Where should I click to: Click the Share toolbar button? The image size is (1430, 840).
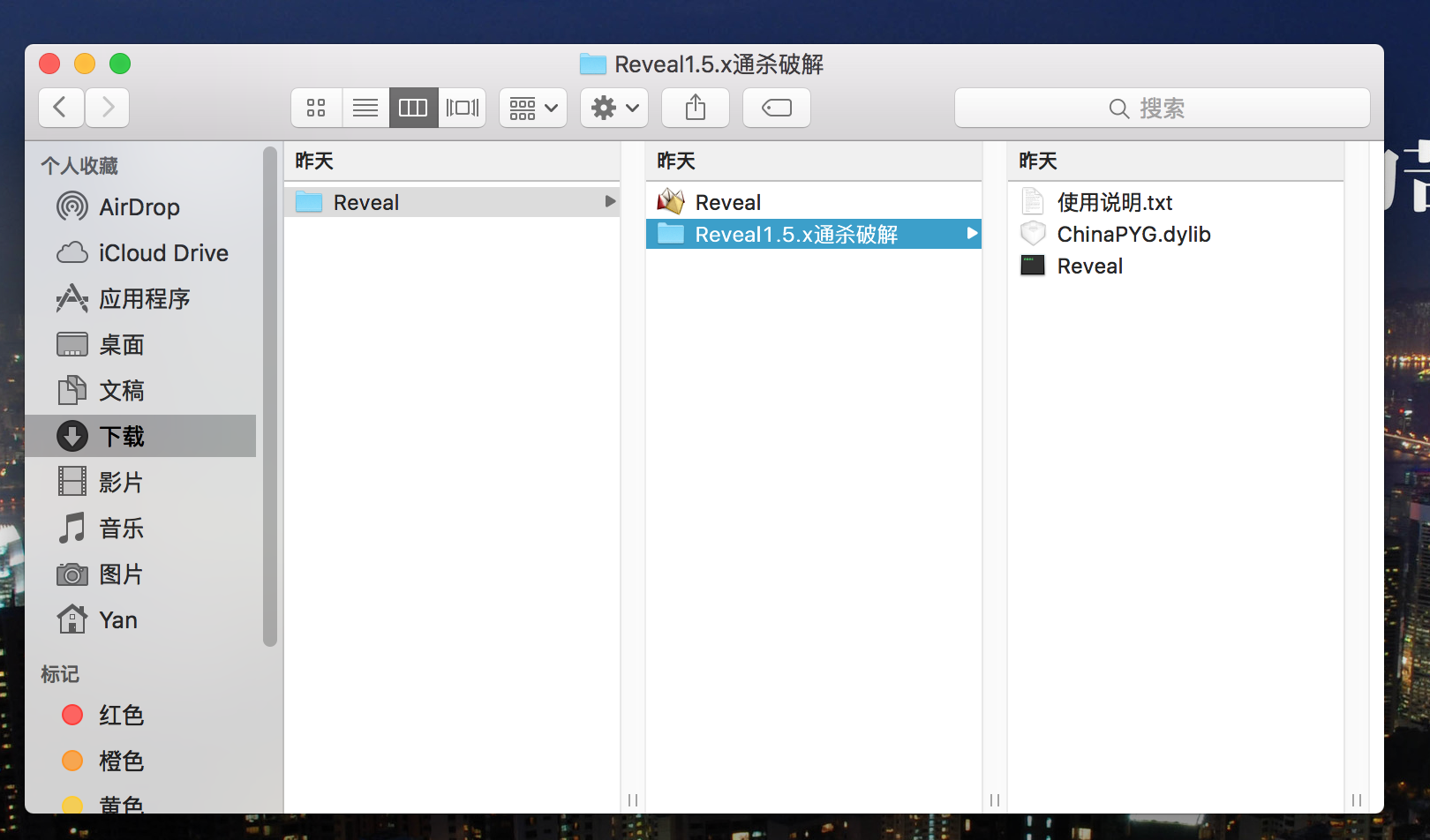click(x=696, y=108)
